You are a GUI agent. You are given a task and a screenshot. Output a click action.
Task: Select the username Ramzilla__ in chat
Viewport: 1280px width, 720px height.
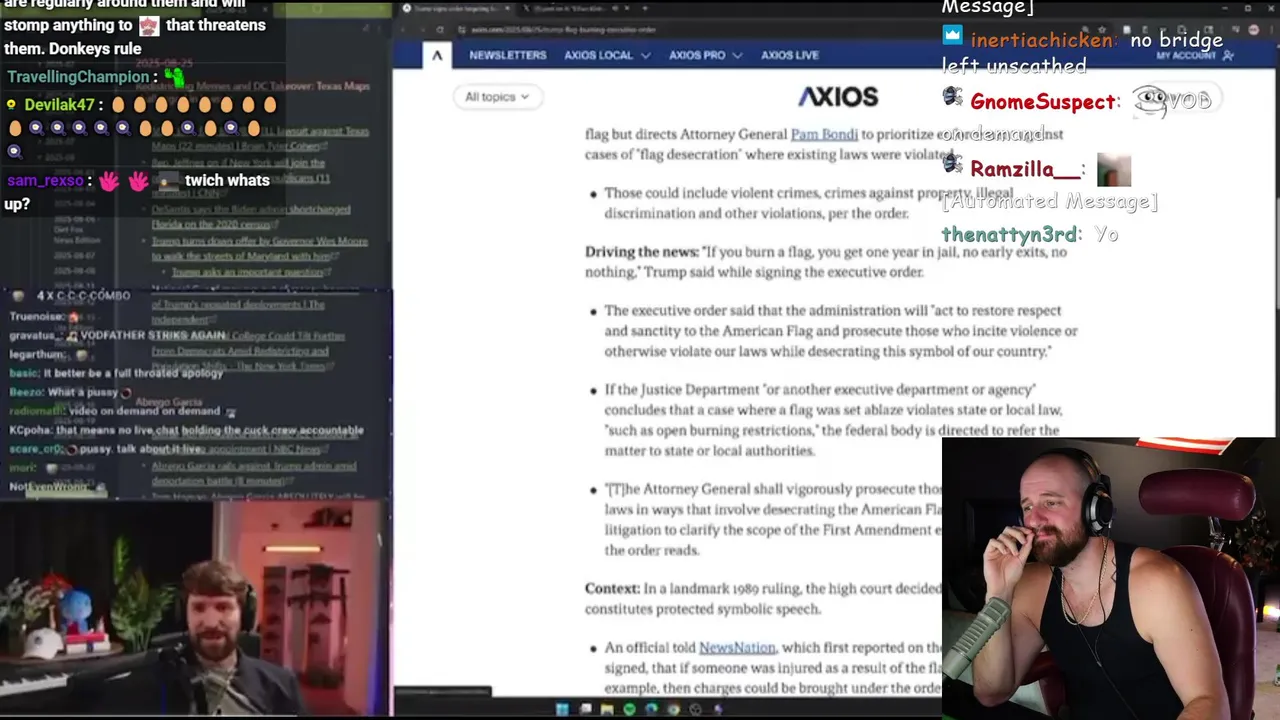pos(1025,169)
